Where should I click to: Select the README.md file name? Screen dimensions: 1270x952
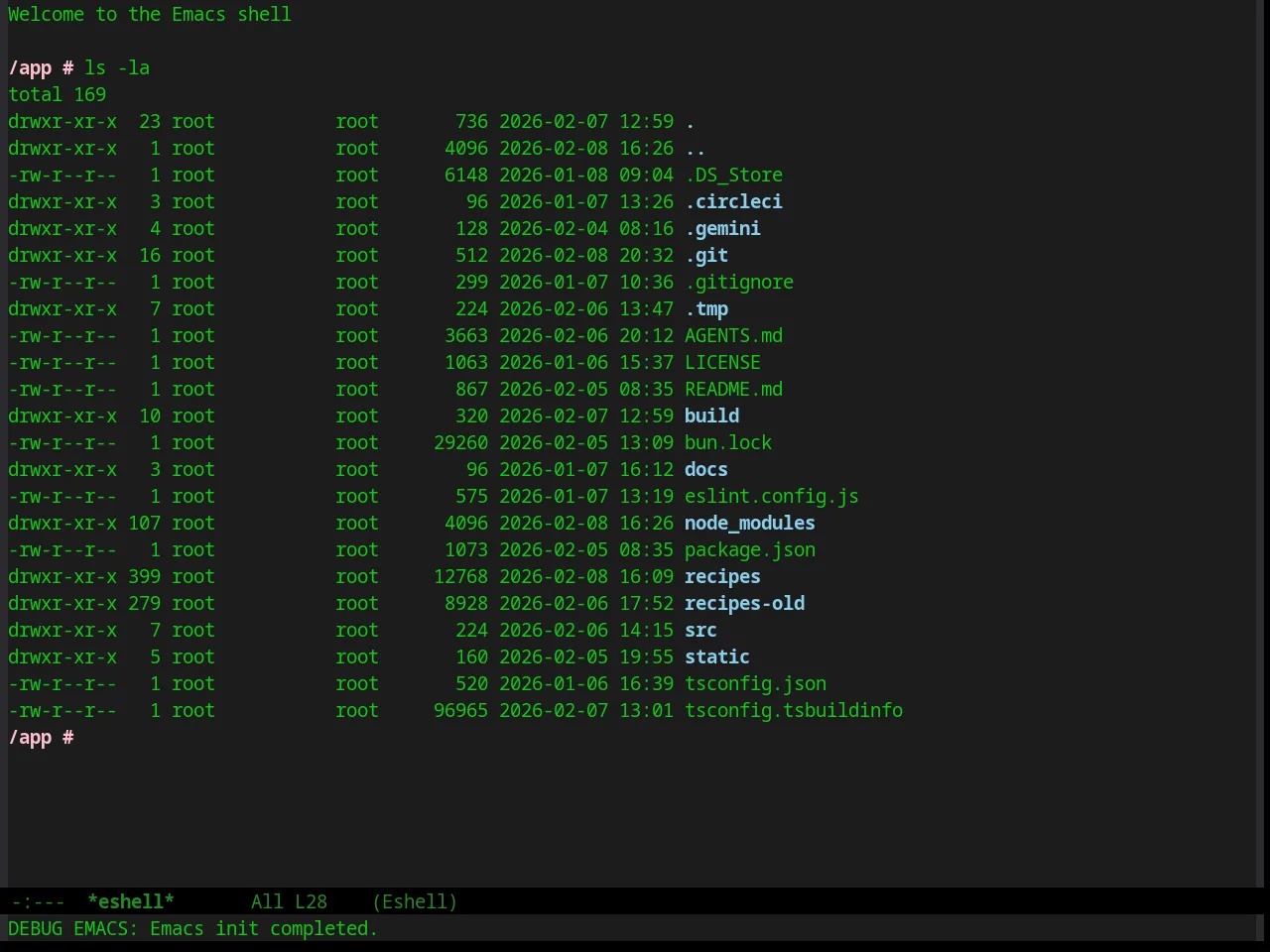coord(733,390)
